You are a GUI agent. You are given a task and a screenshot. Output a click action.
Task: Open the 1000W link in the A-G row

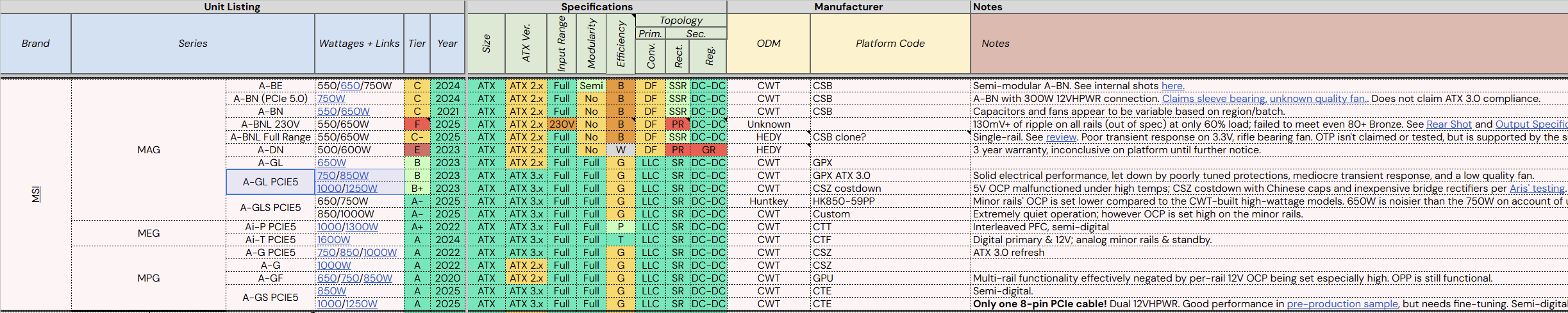[x=334, y=266]
